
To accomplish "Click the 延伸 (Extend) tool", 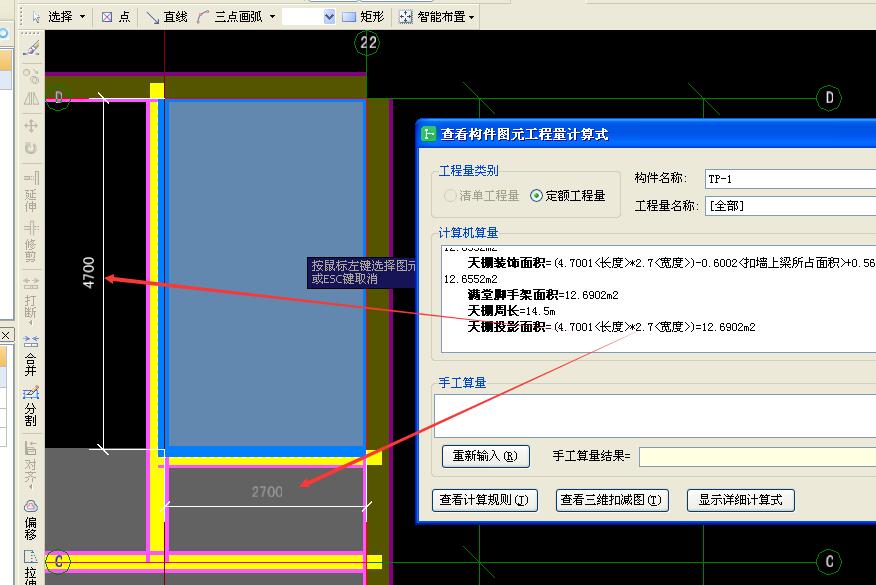I will point(31,191).
